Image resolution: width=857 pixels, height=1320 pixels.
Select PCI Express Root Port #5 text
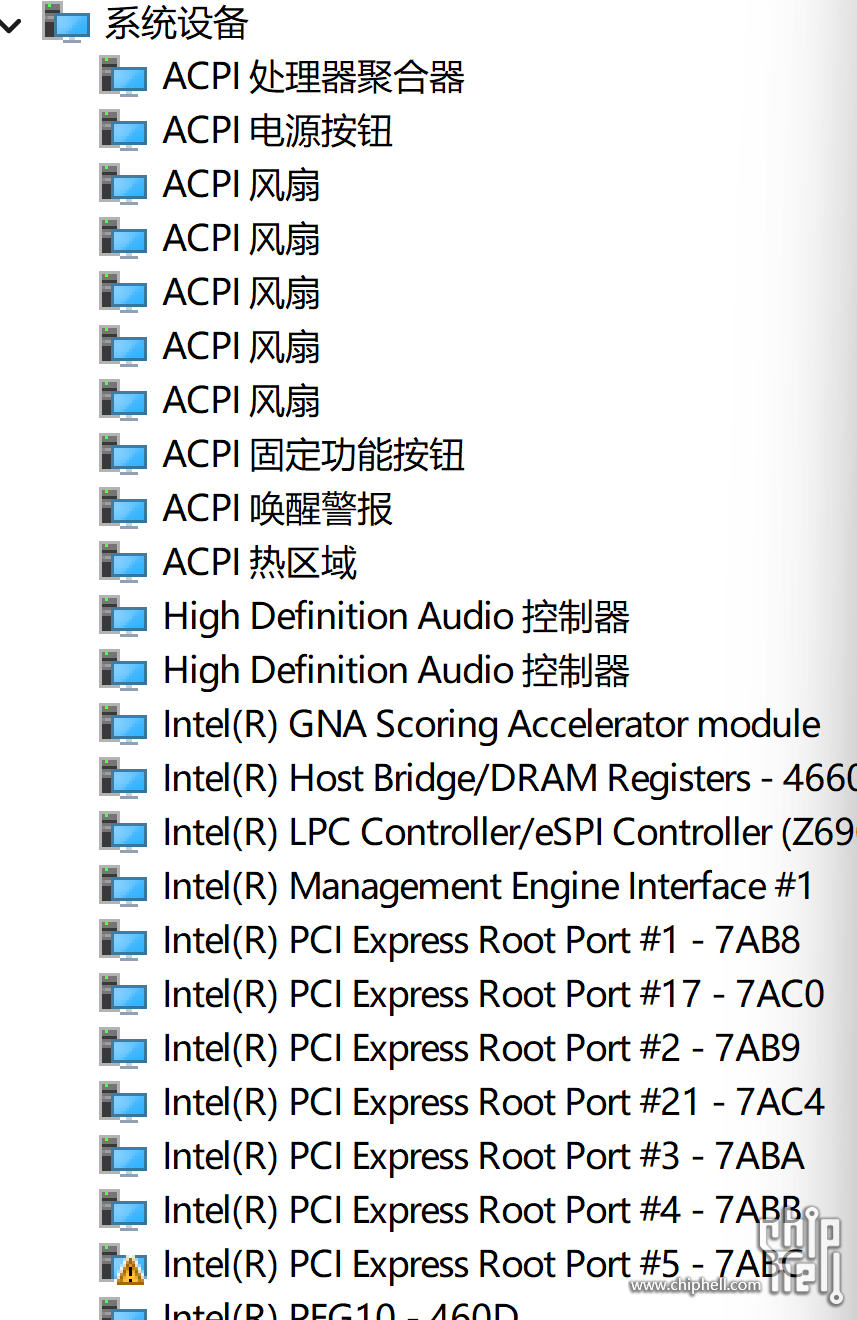(483, 1265)
